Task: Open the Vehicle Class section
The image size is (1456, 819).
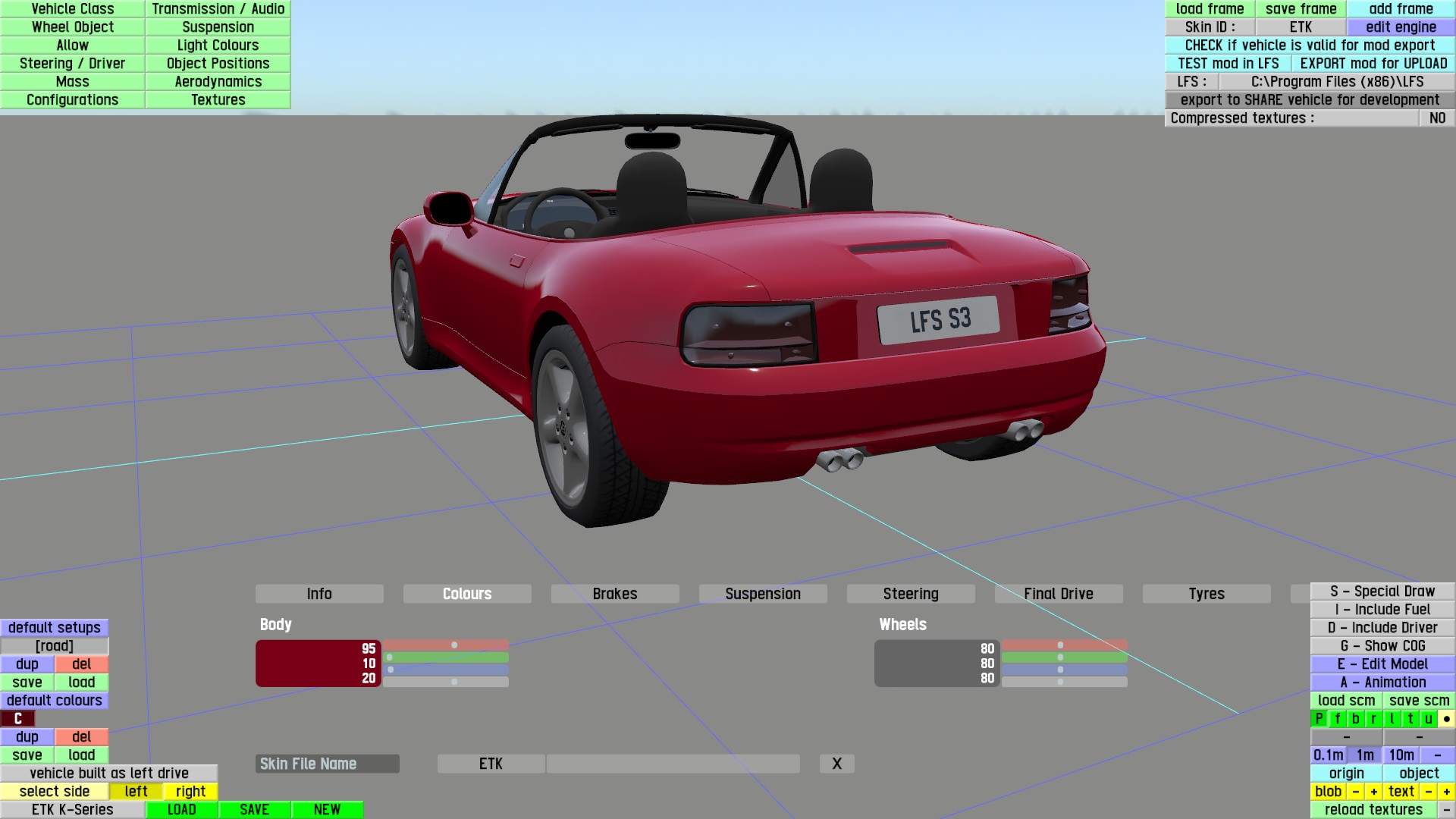Action: pos(73,8)
